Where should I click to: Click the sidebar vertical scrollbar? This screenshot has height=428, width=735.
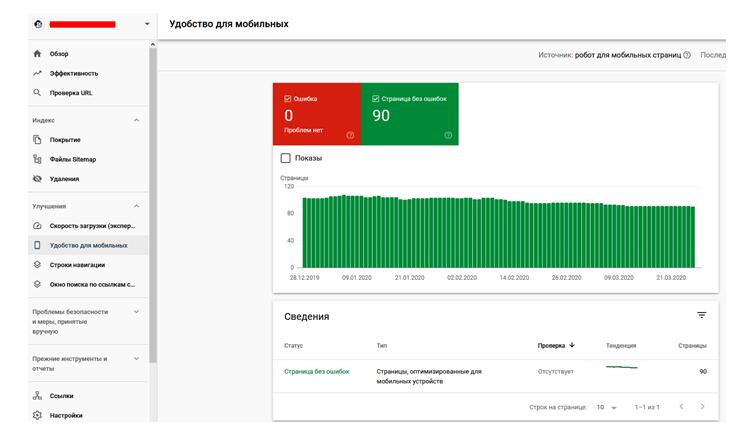(153, 205)
